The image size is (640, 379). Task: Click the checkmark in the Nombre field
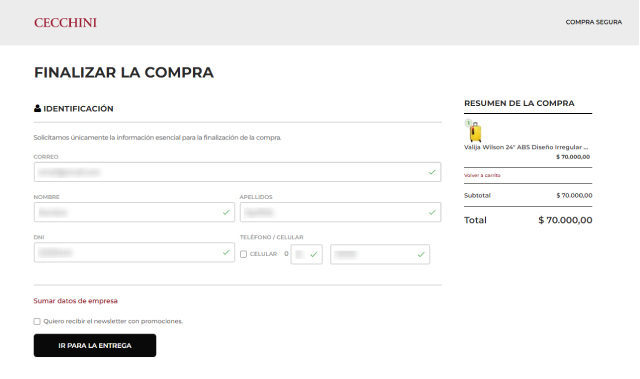pyautogui.click(x=226, y=212)
